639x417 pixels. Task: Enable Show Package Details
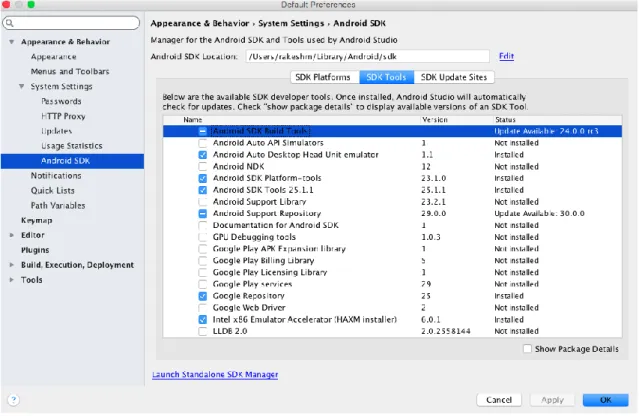click(527, 349)
